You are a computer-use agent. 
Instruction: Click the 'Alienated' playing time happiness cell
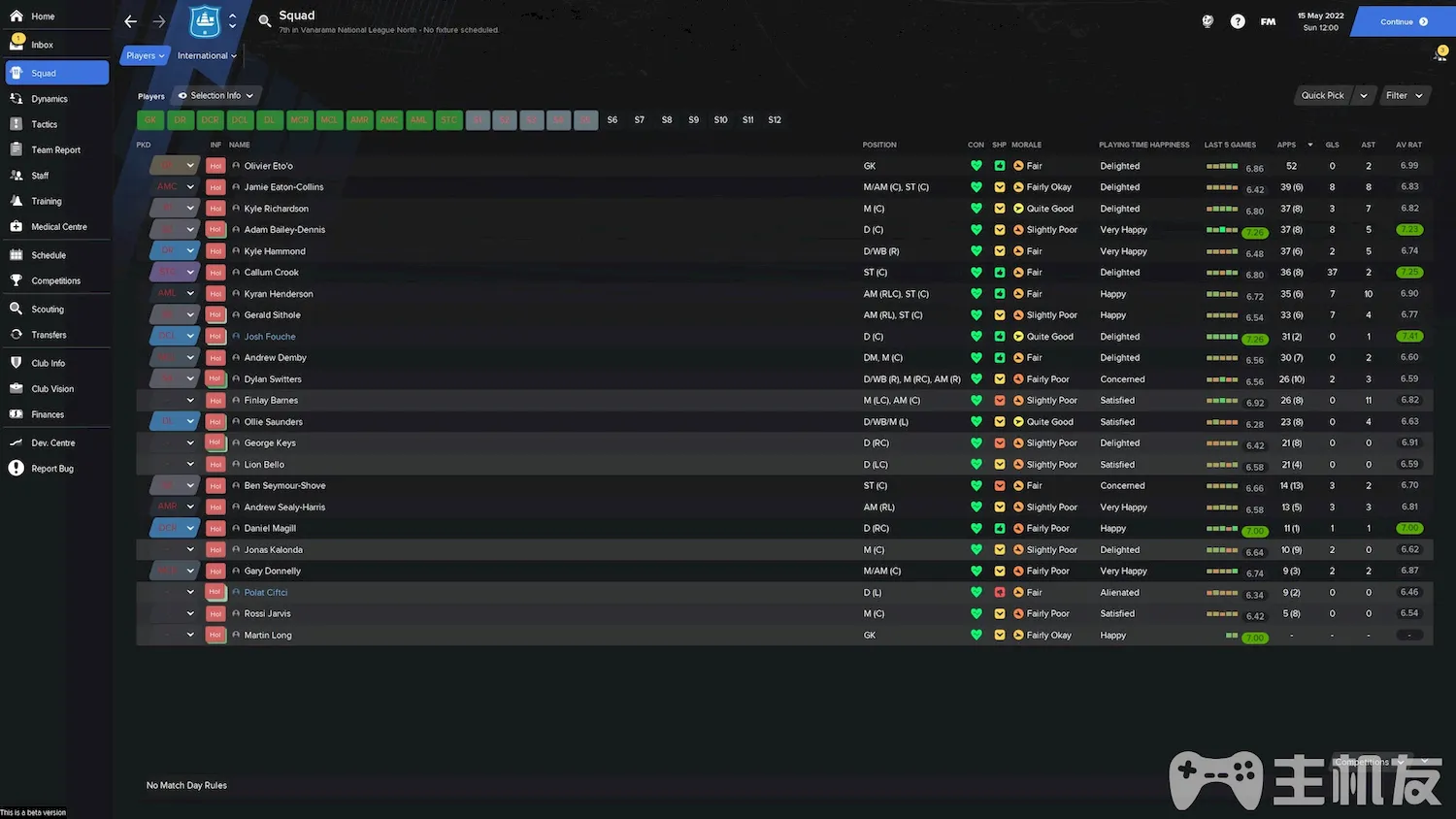[x=1119, y=593]
